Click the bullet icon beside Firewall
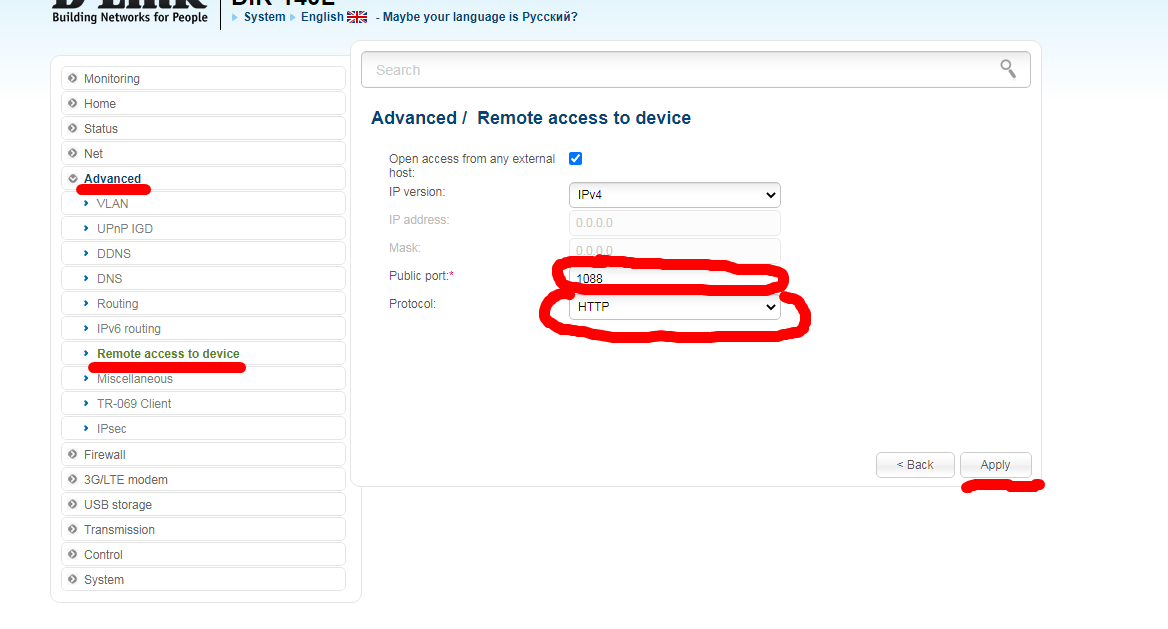The width and height of the screenshot is (1168, 629). (72, 455)
